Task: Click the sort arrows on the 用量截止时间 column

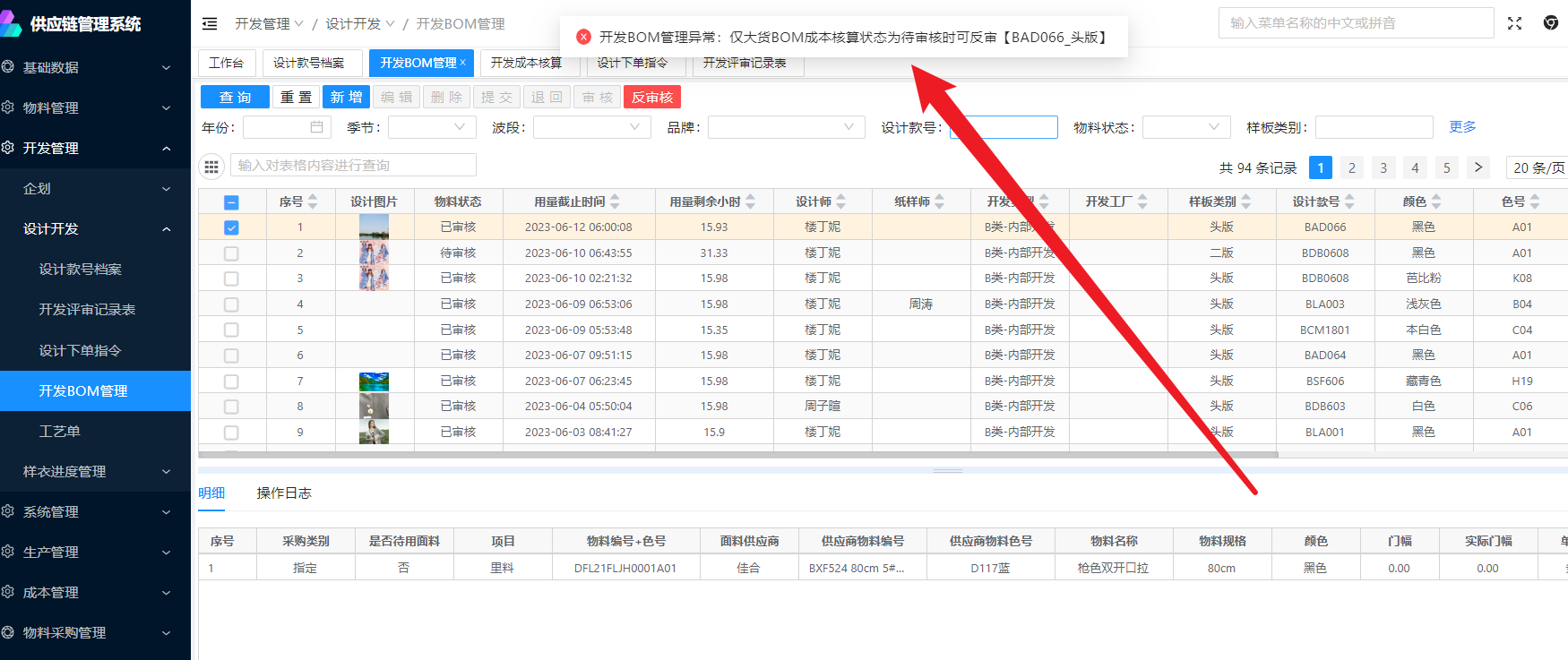Action: point(615,201)
